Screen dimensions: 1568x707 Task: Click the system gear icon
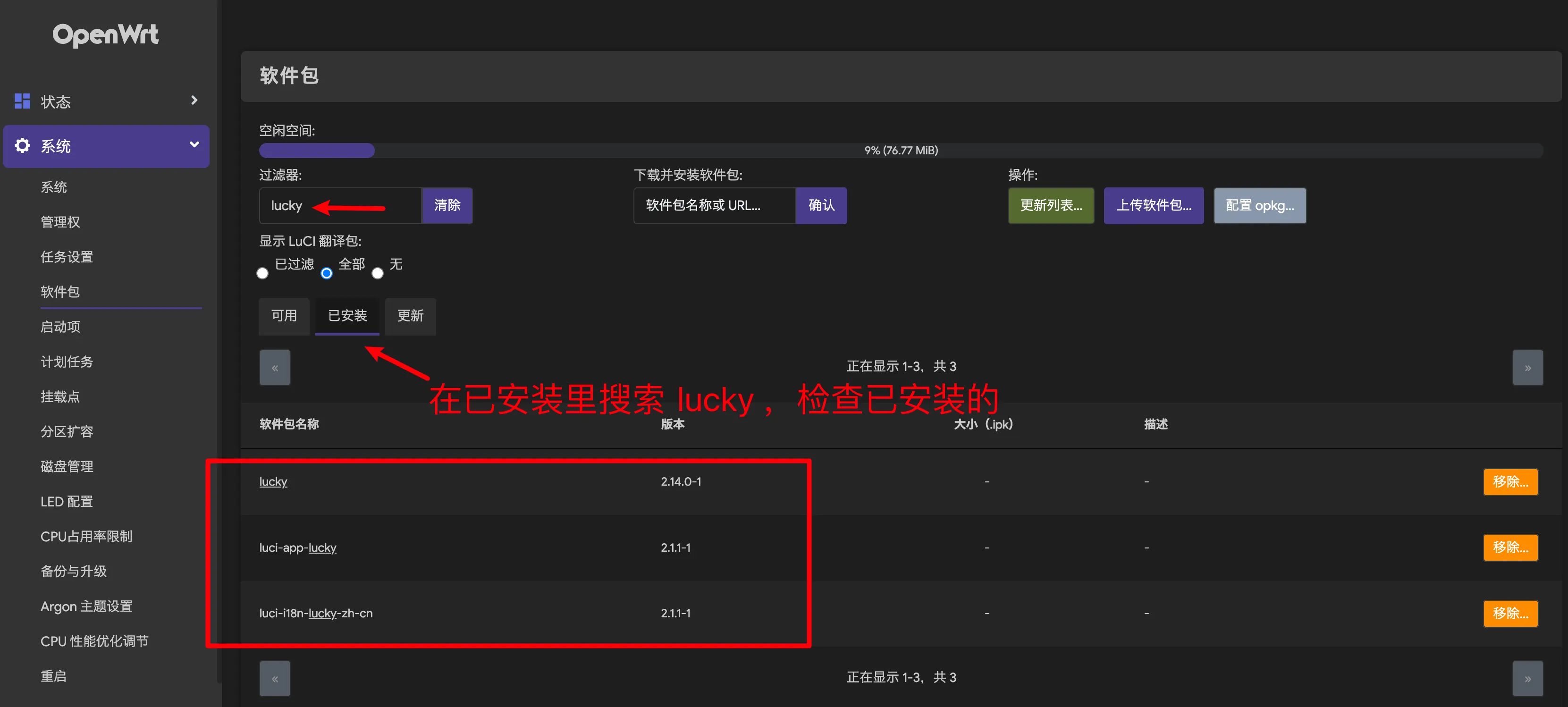pyautogui.click(x=23, y=145)
